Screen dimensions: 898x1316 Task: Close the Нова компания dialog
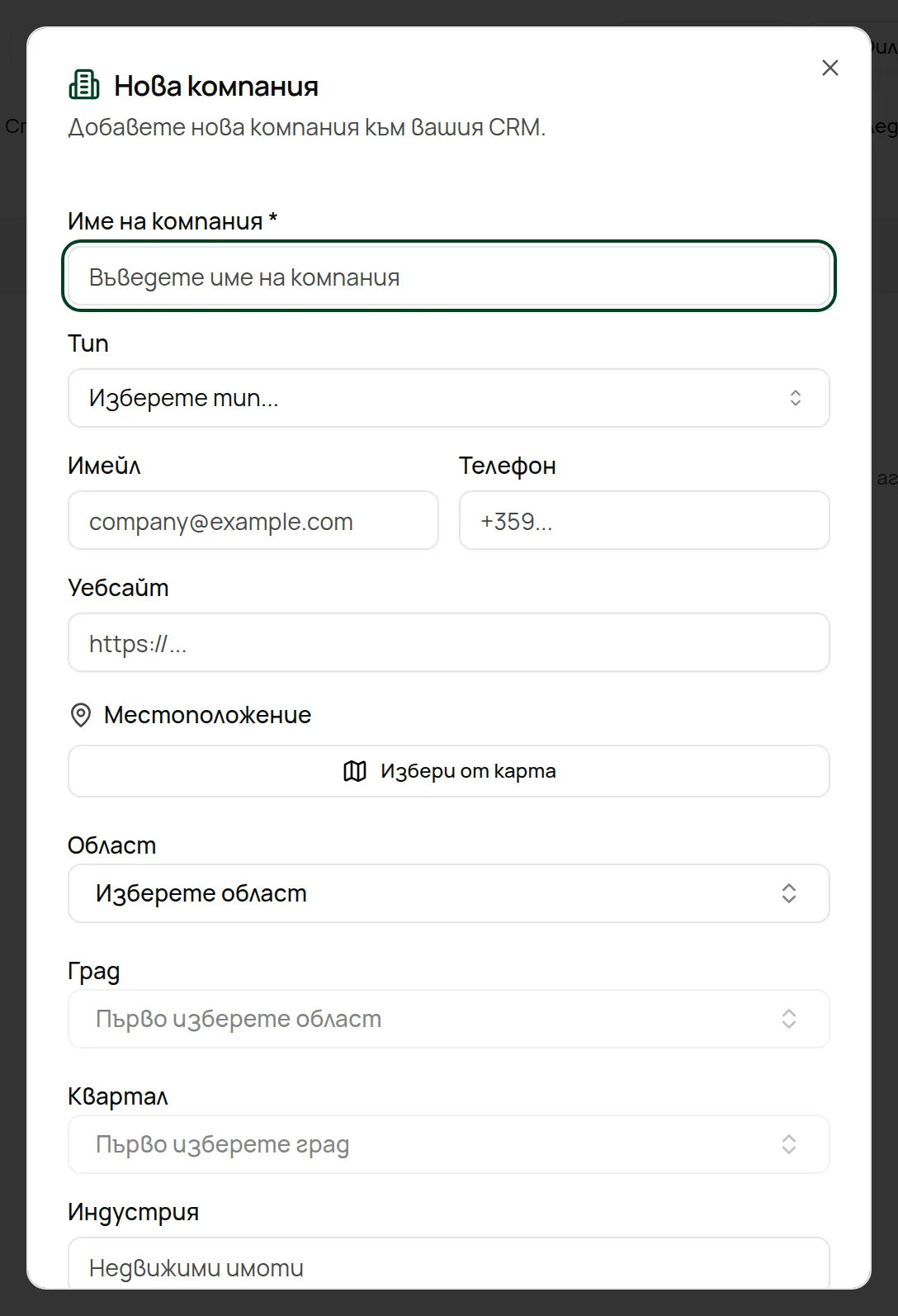(830, 68)
